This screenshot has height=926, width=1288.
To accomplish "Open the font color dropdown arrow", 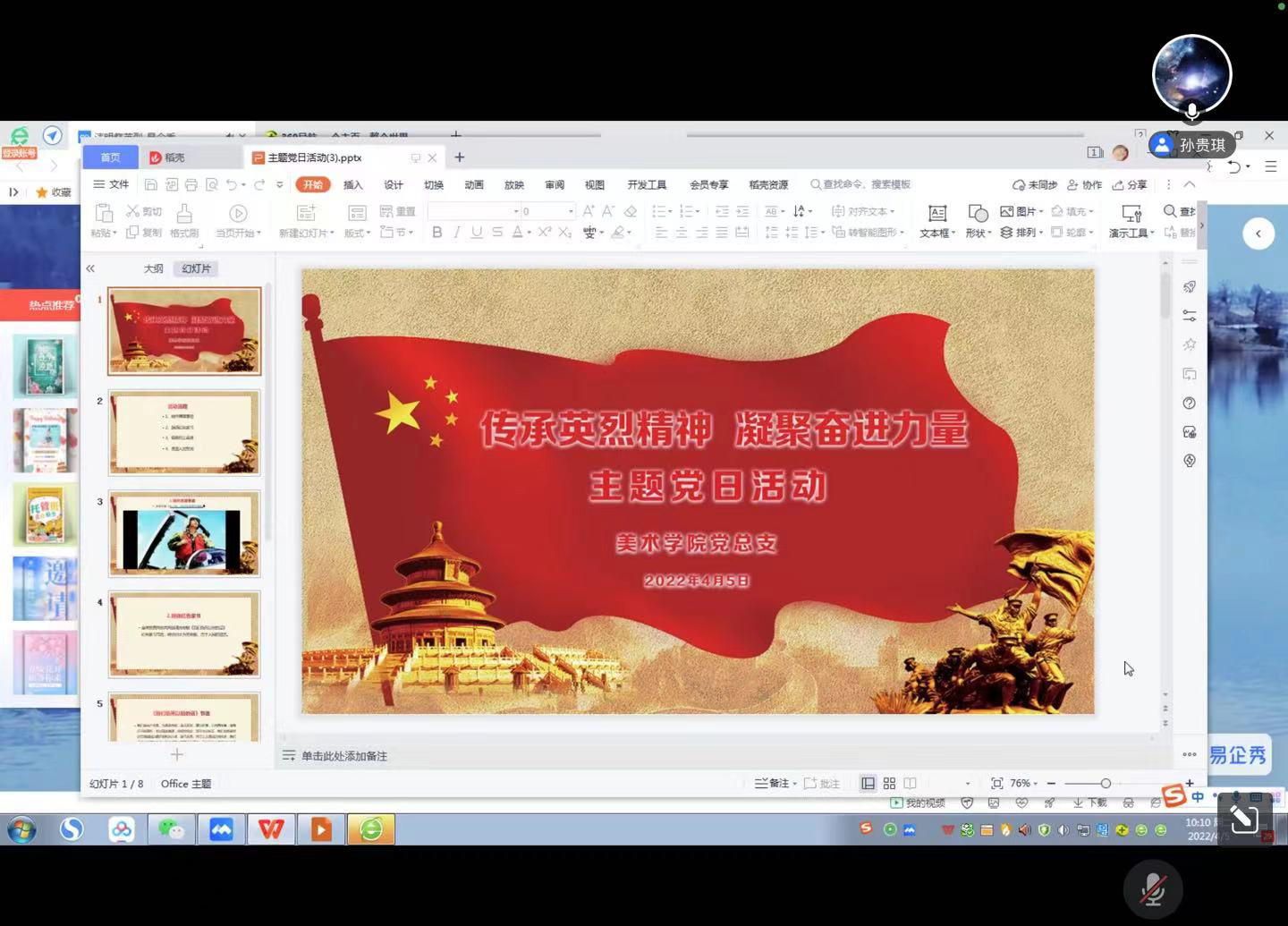I will coord(530,233).
